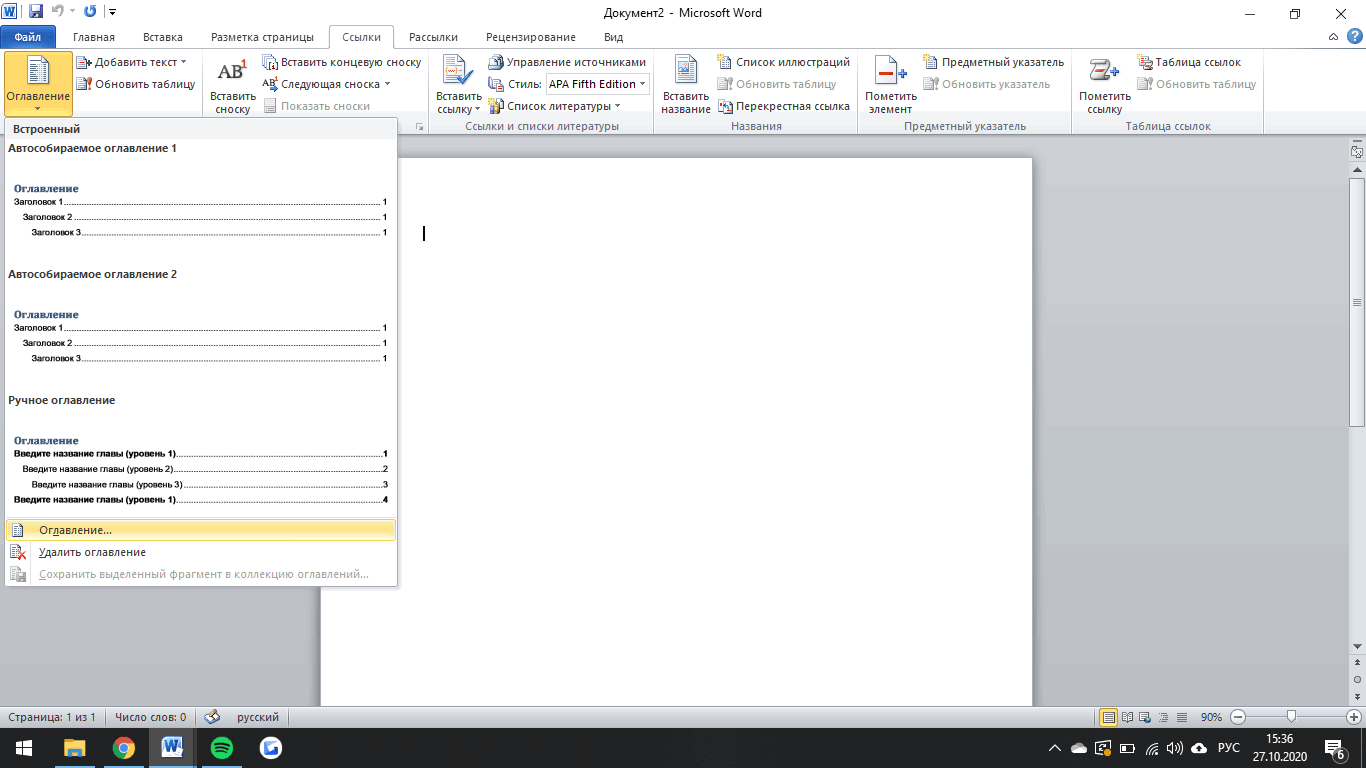Screen dimensions: 1366x768
Task: Toggle the Print Layout view button
Action: (x=1108, y=717)
